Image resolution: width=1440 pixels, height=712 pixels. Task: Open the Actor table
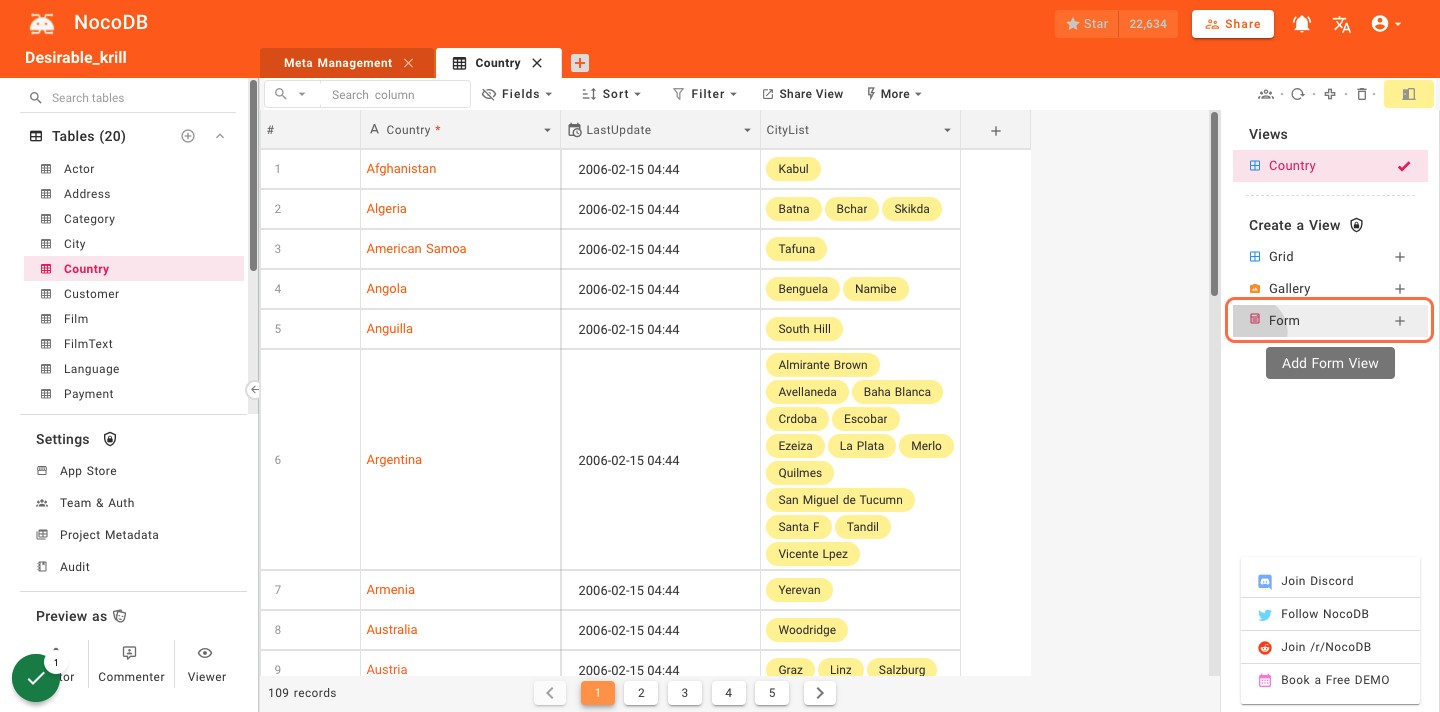(x=134, y=169)
